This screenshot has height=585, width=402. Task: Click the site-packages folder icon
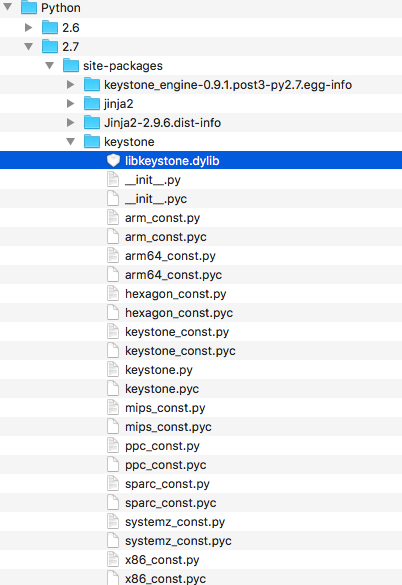[71, 66]
